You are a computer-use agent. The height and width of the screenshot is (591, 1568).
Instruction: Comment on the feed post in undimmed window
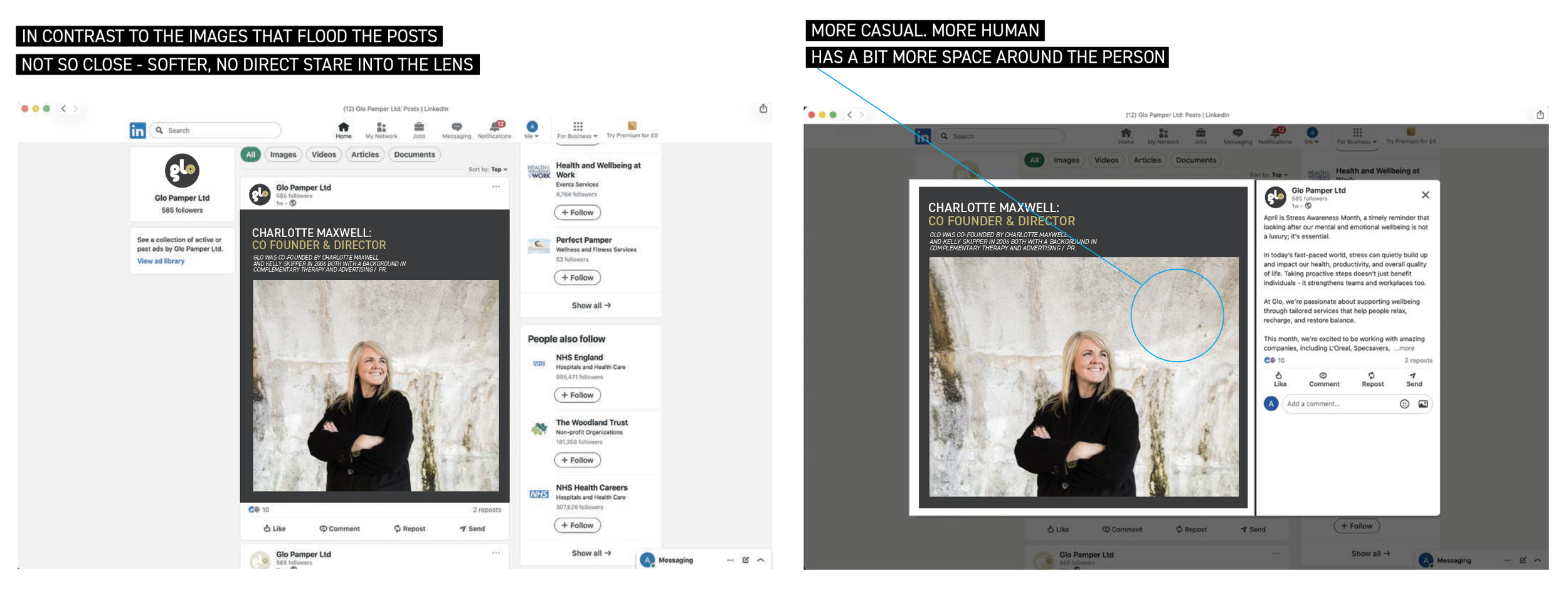[x=339, y=529]
